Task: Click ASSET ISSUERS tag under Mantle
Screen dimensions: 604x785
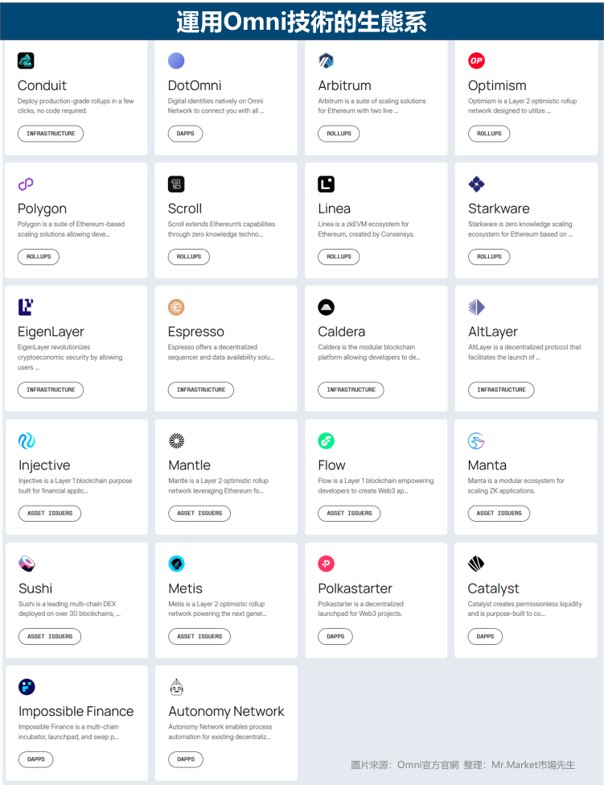Action: pyautogui.click(x=199, y=513)
